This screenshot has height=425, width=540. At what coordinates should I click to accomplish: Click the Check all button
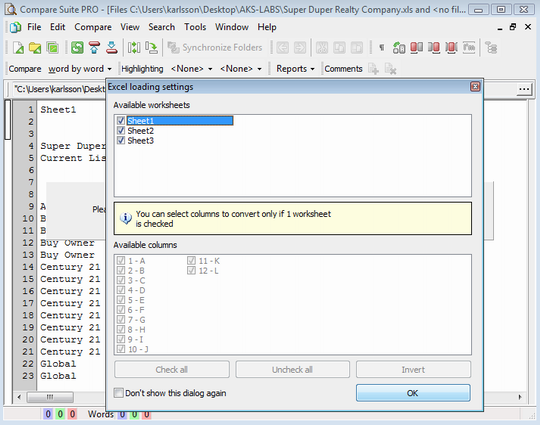coord(172,370)
